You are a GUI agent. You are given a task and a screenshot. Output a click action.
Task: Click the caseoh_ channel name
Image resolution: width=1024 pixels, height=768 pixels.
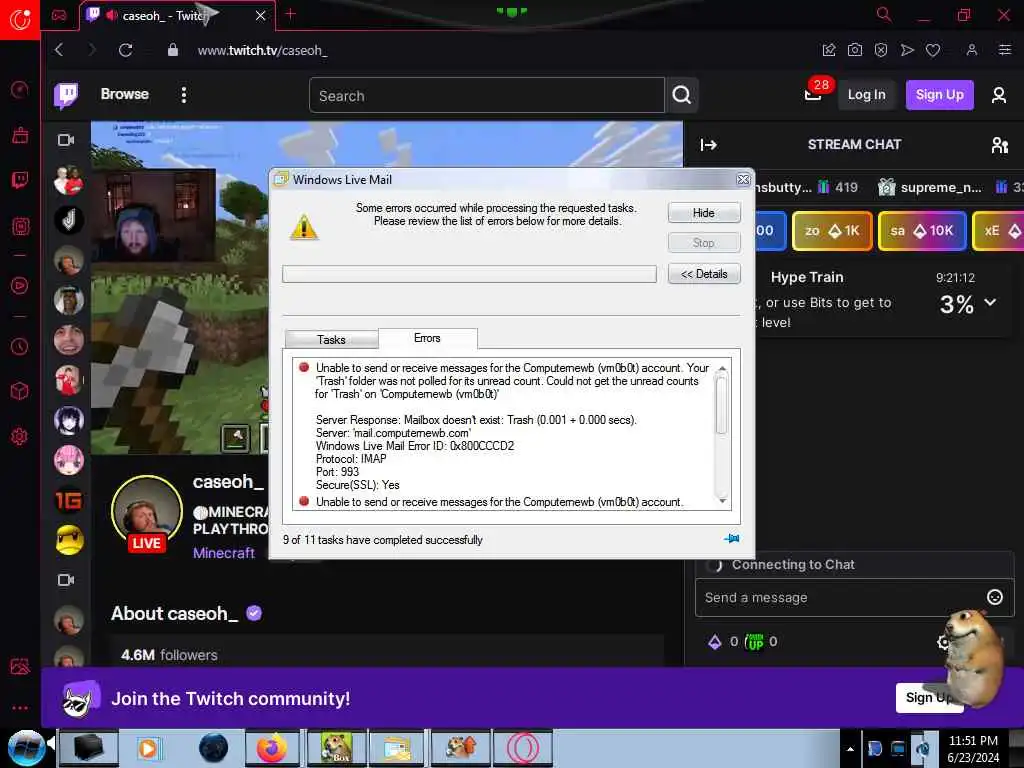coord(229,482)
